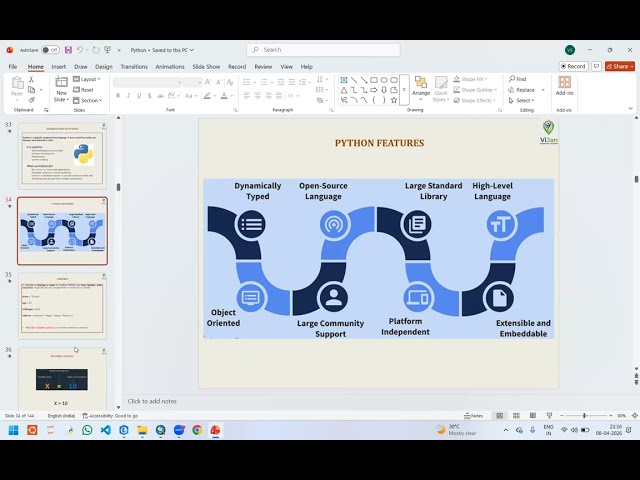Select the 5-point Star shape
The width and height of the screenshot is (640, 480).
pos(394,100)
